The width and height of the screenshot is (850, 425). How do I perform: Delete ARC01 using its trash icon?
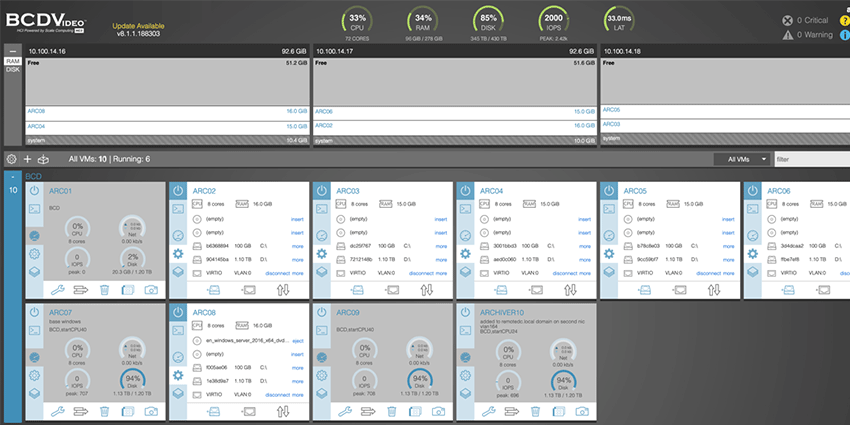pos(105,290)
